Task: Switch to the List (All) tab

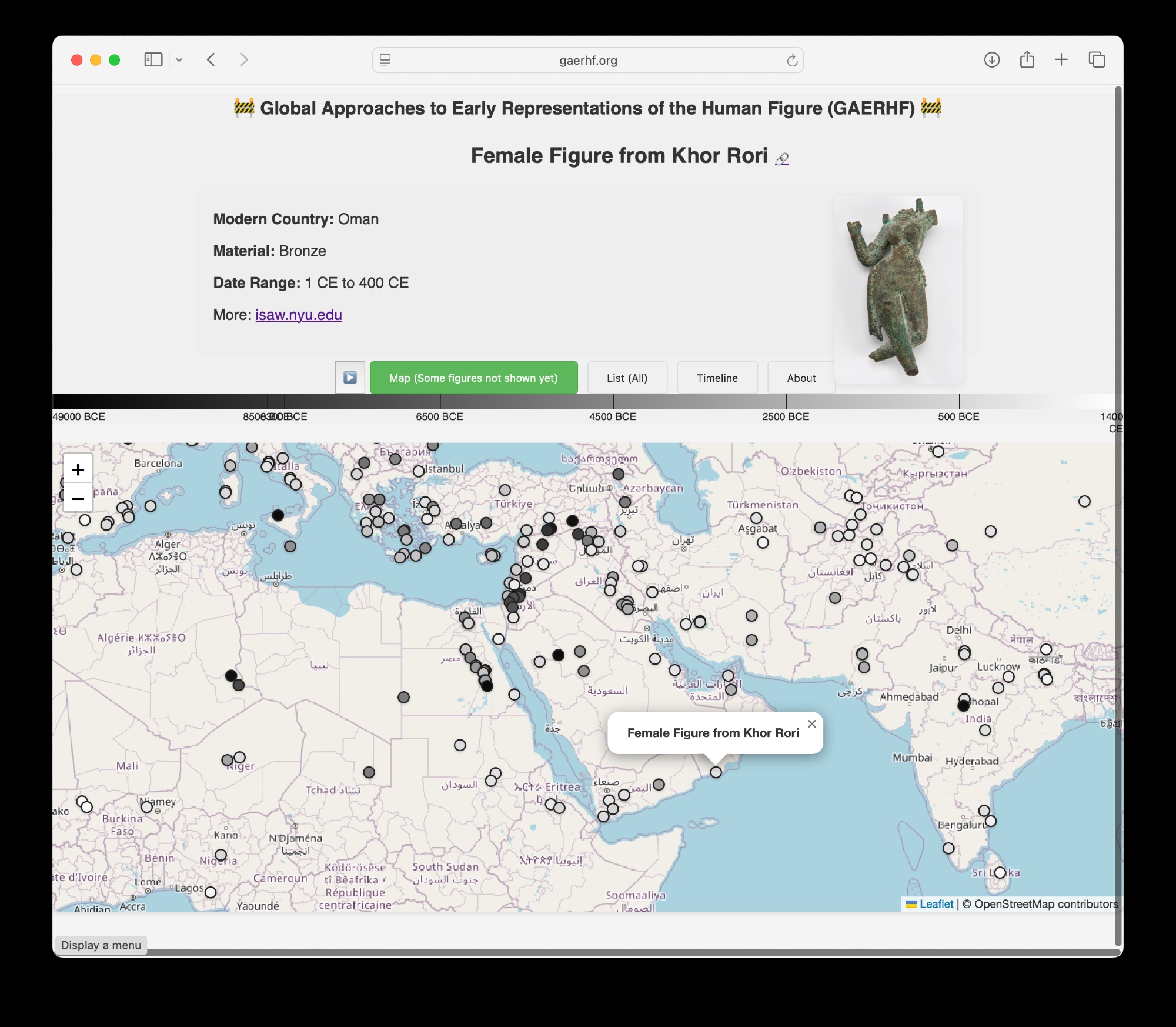Action: (627, 378)
